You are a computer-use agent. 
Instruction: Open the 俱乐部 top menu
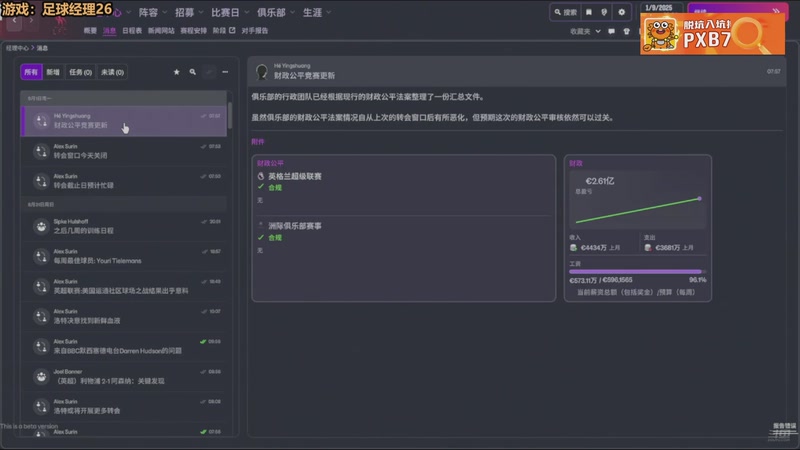(271, 12)
